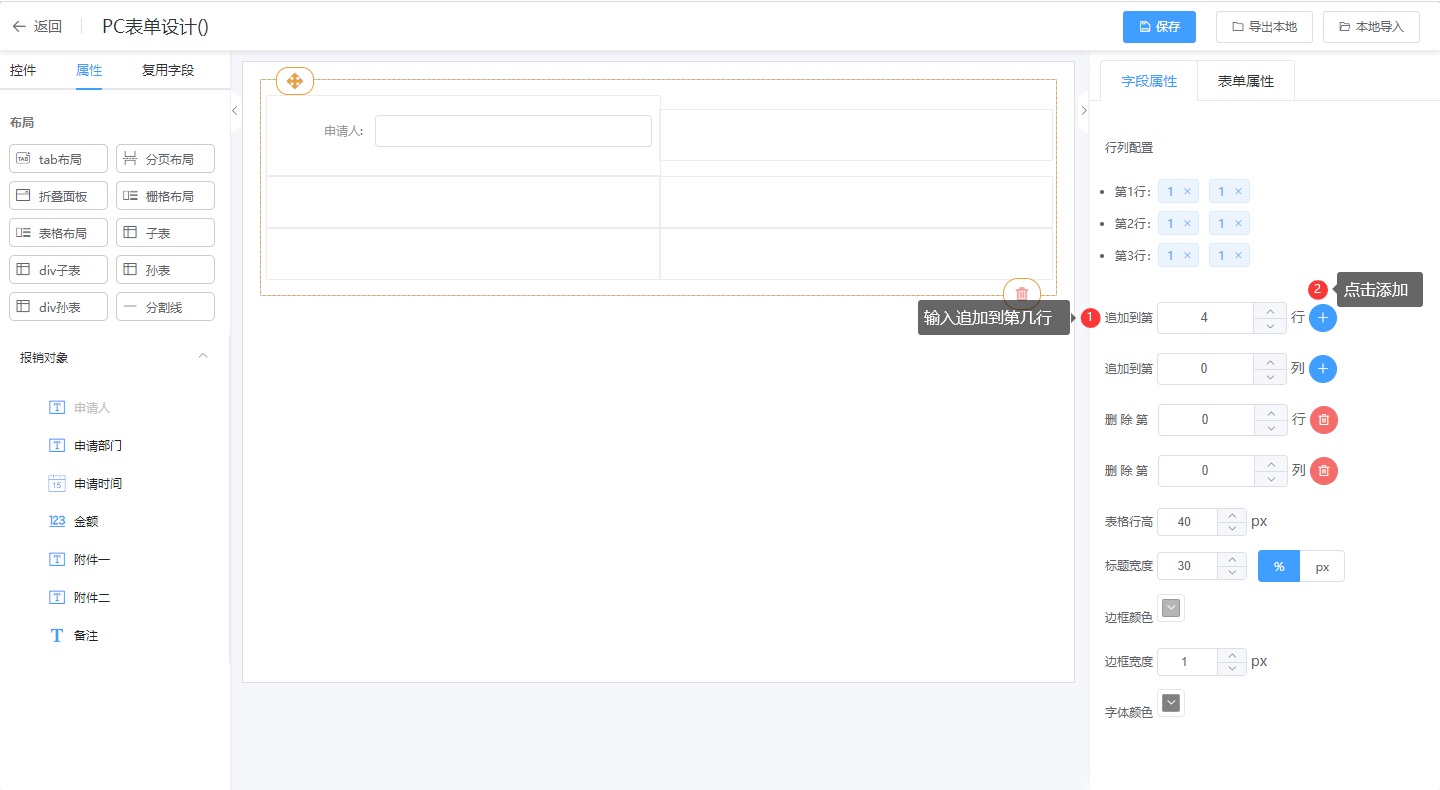Open the 复用字段 tab
Screen dimensions: 1440x790
point(168,70)
